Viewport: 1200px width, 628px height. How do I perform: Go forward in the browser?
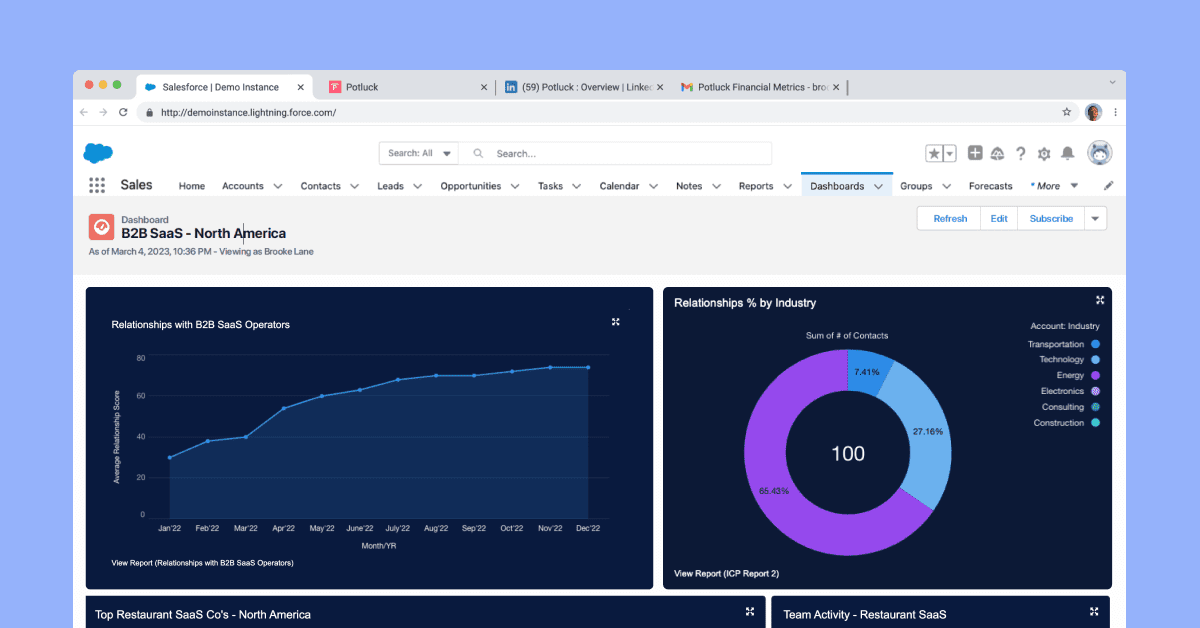click(x=103, y=112)
